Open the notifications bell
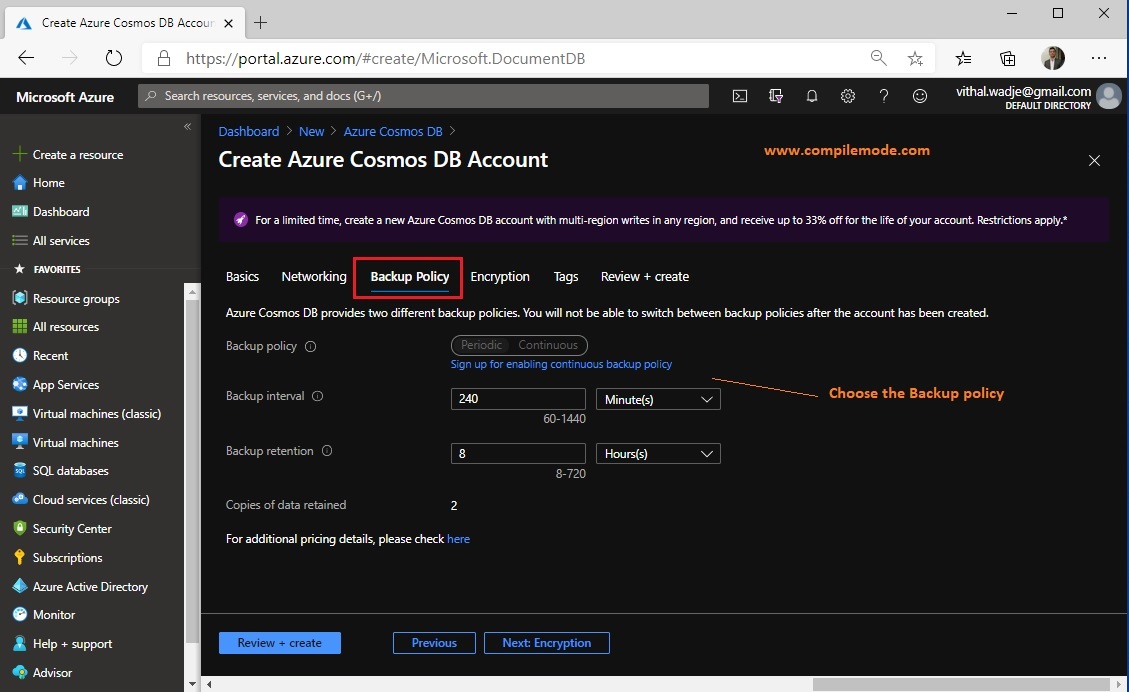 pyautogui.click(x=811, y=96)
